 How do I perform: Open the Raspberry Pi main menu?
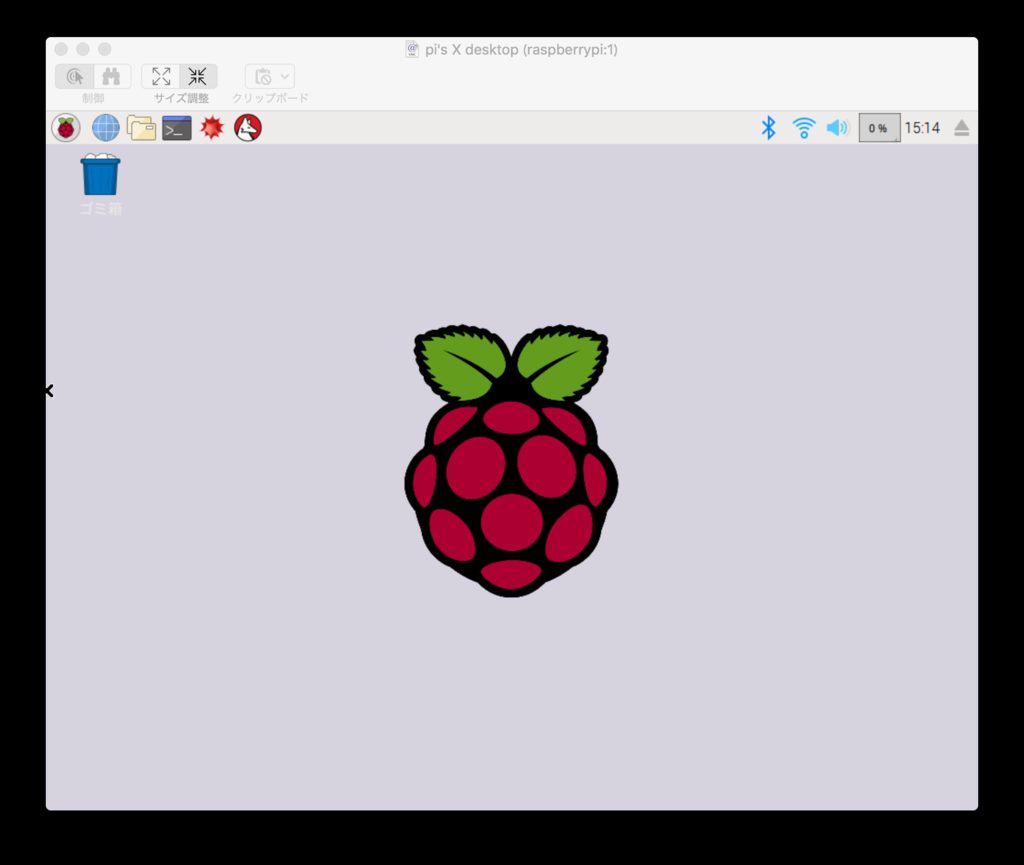(66, 128)
